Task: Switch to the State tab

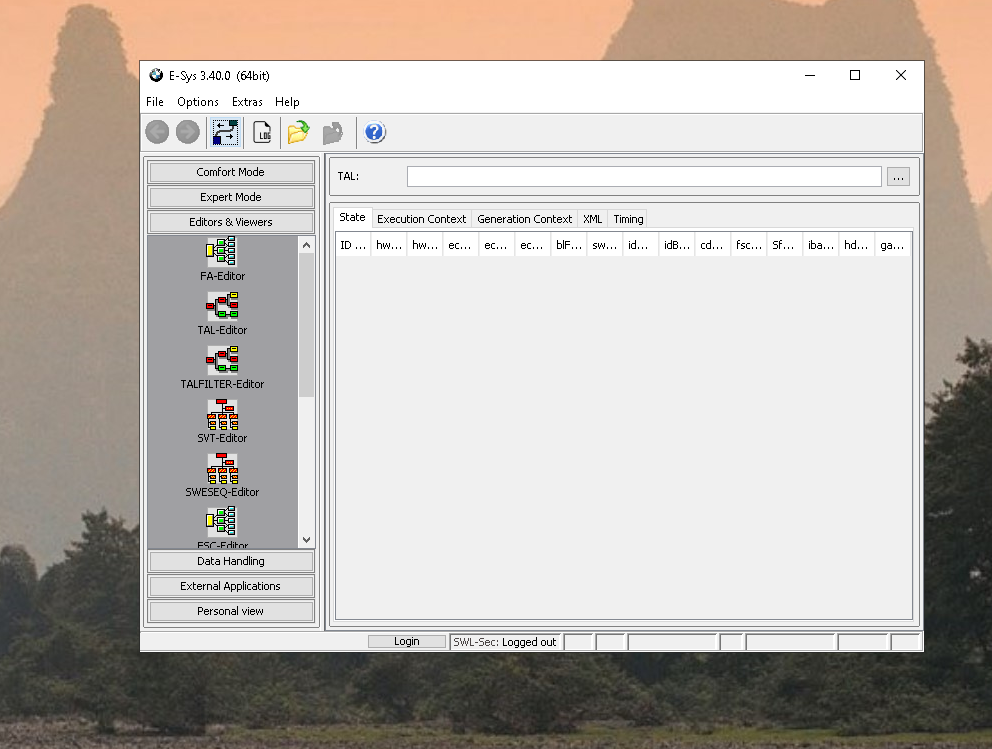Action: coord(352,218)
